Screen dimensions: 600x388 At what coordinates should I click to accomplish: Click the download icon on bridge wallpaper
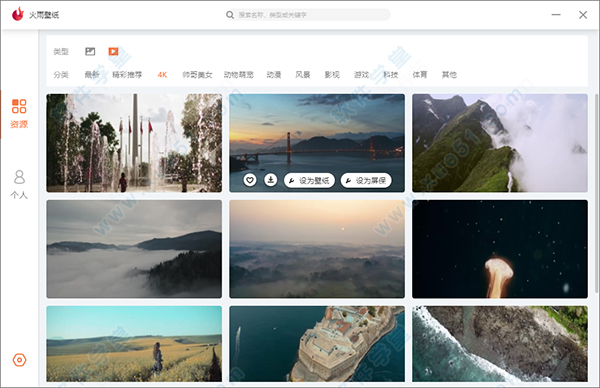click(x=271, y=180)
